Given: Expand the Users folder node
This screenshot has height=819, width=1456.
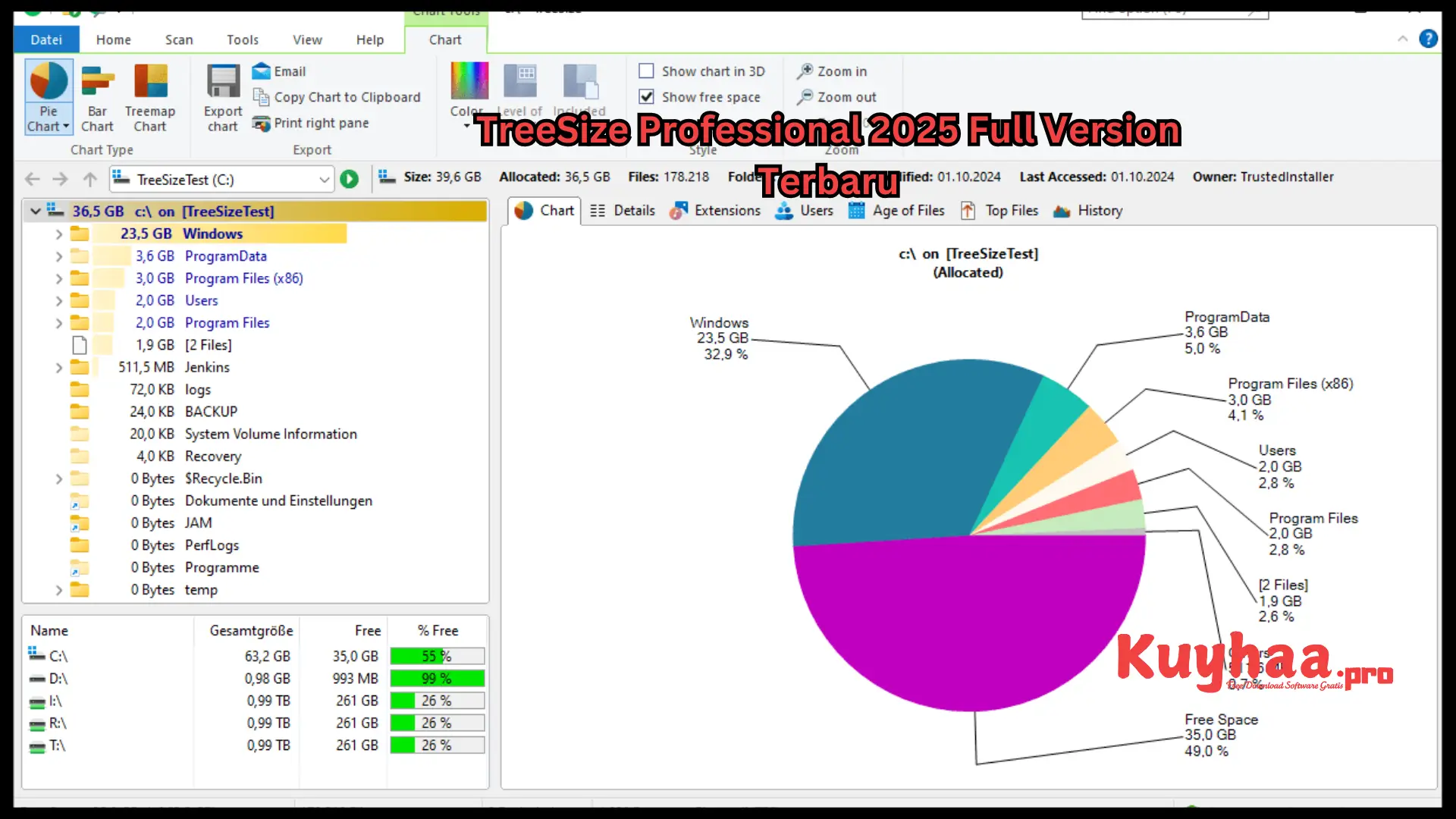Looking at the screenshot, I should [x=58, y=301].
